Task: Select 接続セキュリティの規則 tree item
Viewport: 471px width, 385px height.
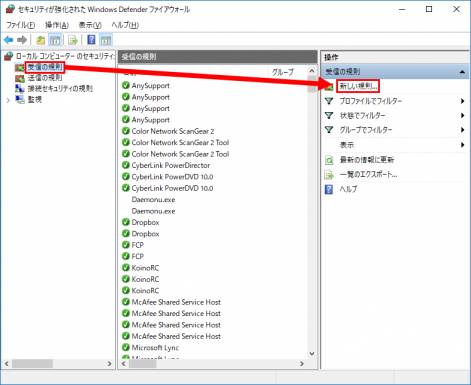Action: coord(60,89)
